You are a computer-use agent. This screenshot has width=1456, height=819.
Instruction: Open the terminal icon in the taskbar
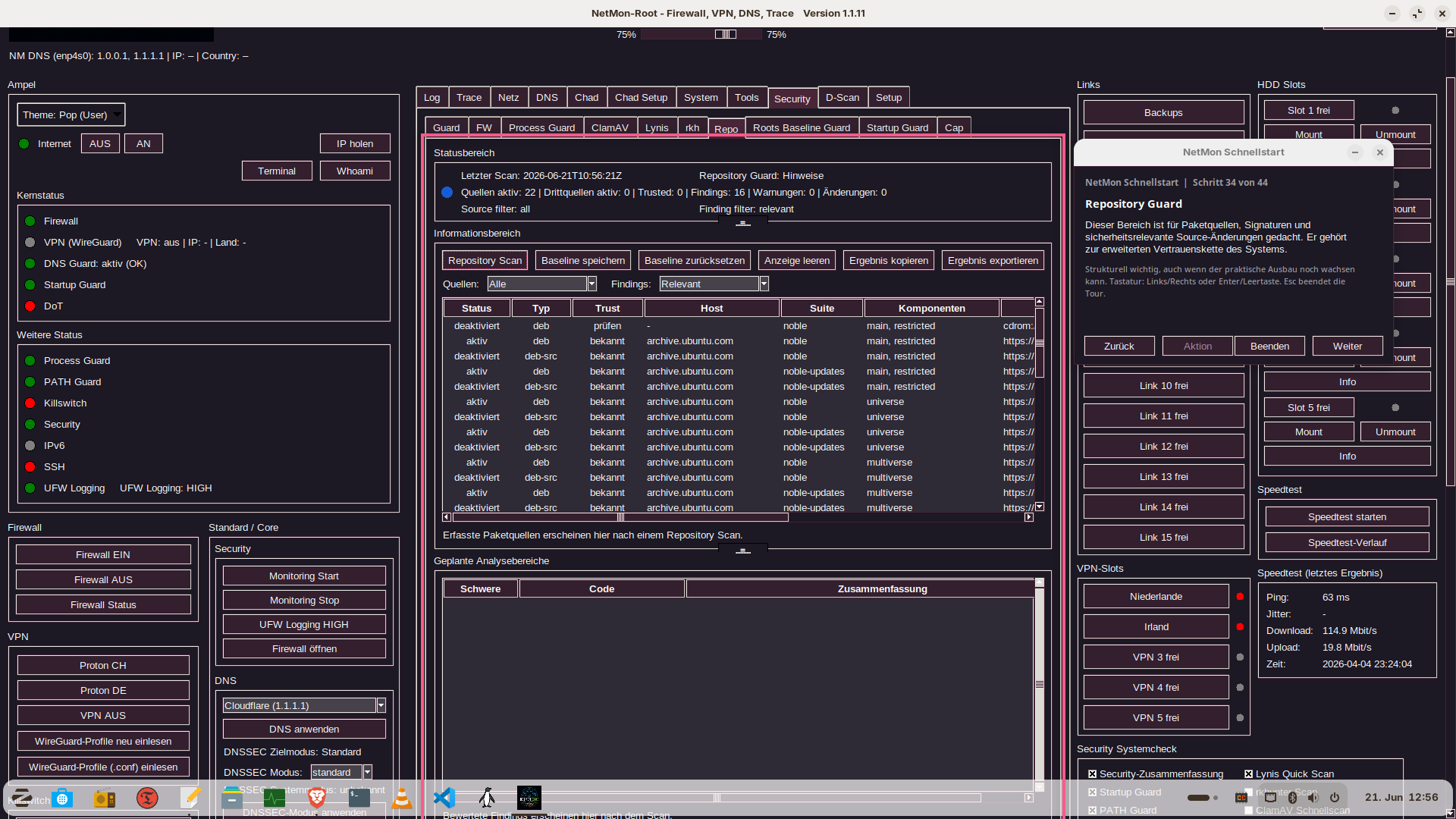pos(359,798)
